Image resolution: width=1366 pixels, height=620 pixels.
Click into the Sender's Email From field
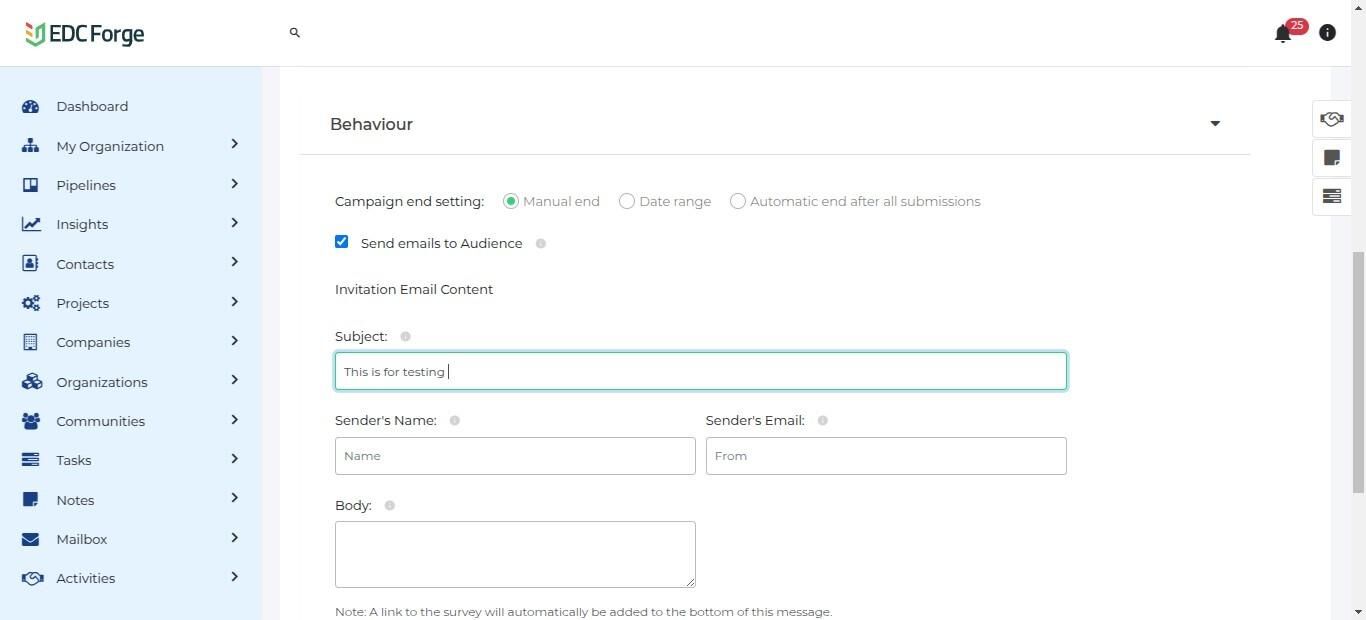pos(886,456)
